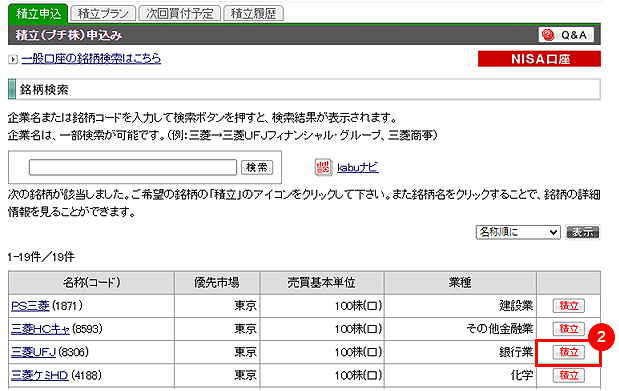Image resolution: width=619 pixels, height=391 pixels.
Task: Focus the stock name search field
Action: [133, 167]
